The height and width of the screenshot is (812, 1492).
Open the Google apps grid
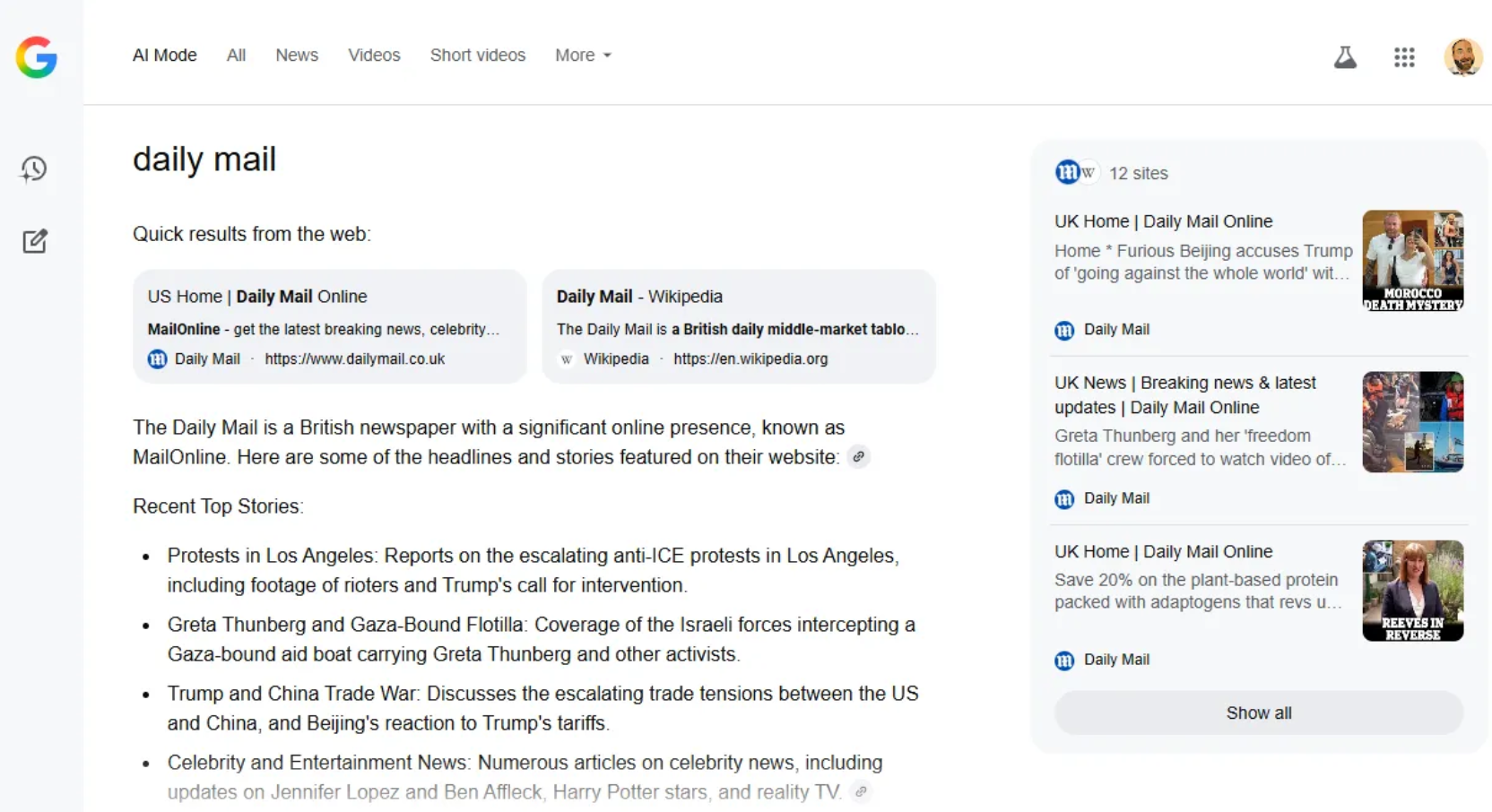coord(1404,57)
